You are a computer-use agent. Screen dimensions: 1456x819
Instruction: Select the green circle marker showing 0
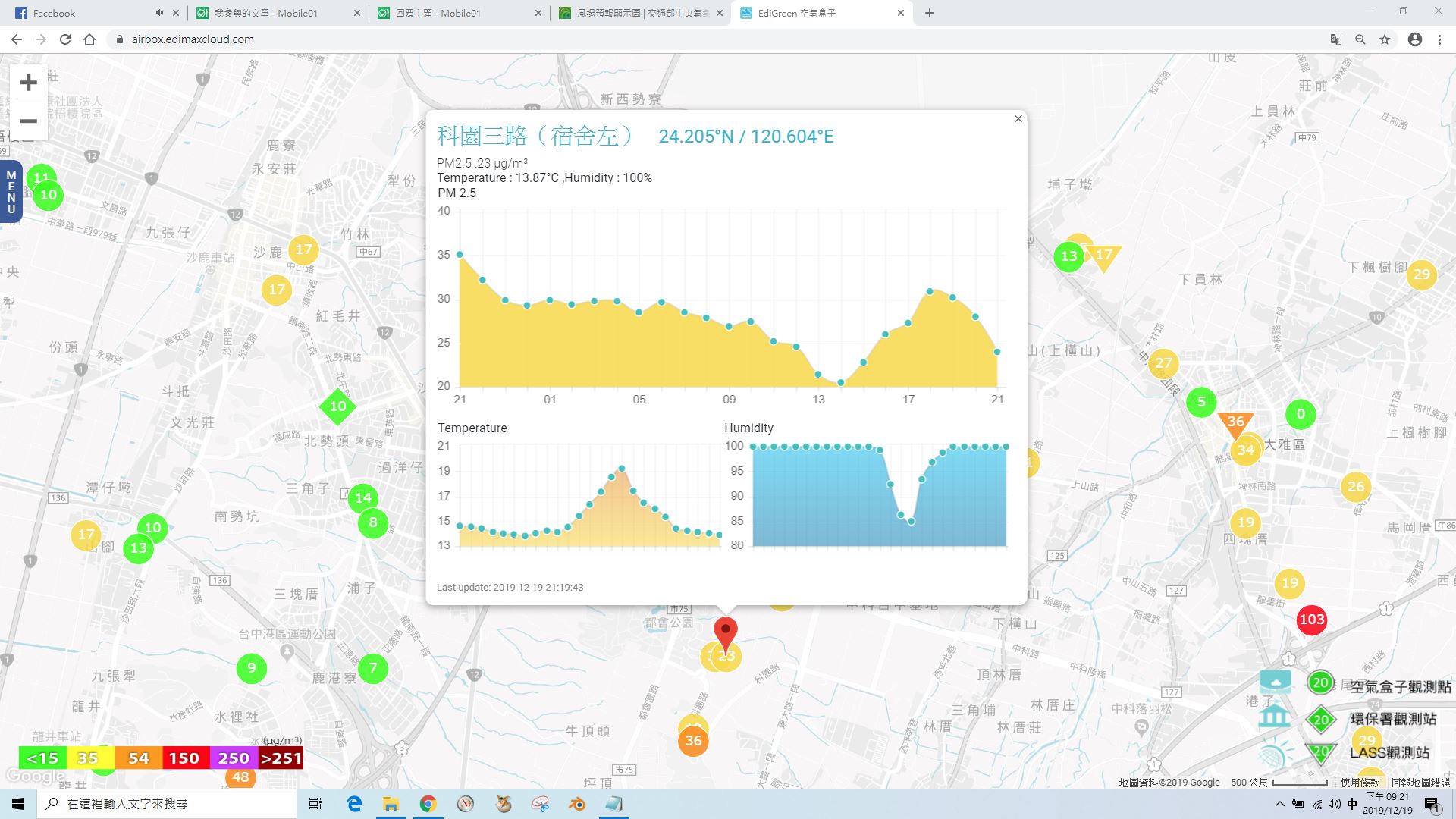[1301, 414]
